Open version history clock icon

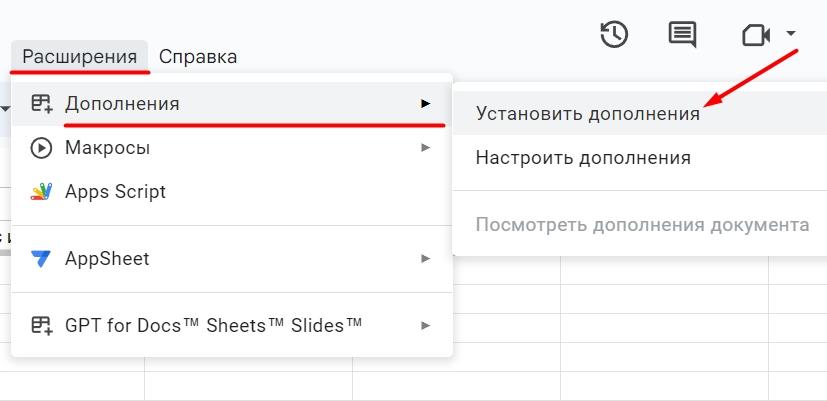613,35
